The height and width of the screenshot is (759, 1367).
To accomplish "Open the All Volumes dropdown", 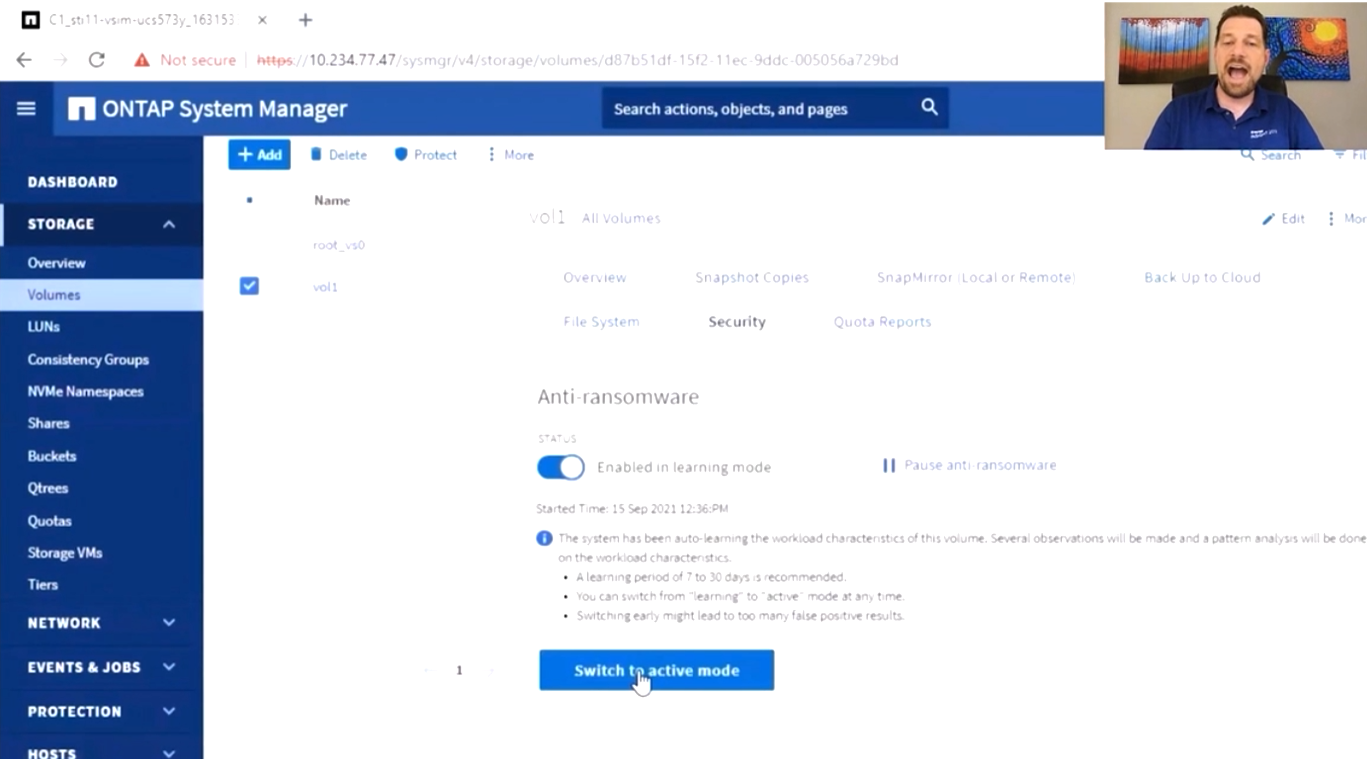I will (621, 218).
